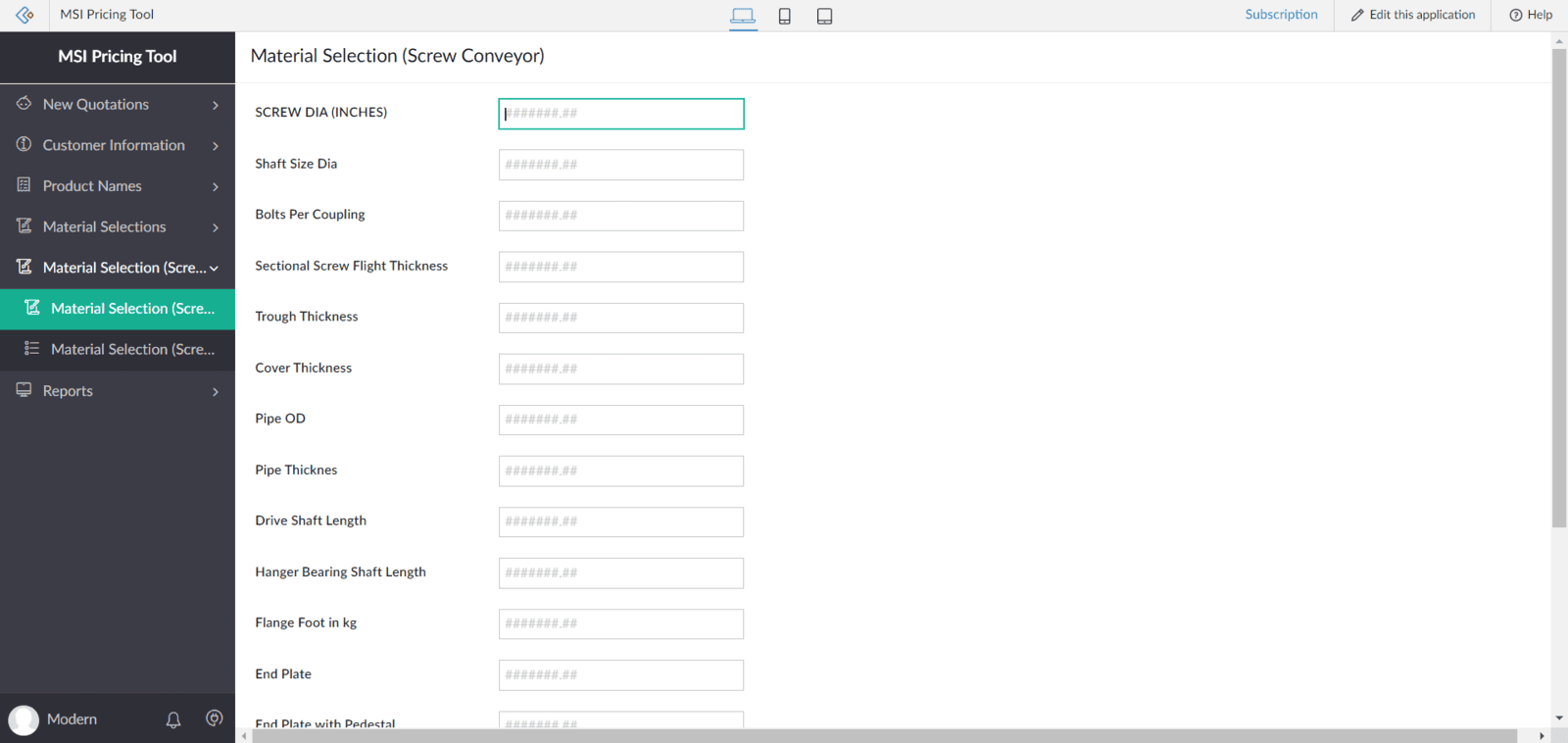The image size is (1568, 743).
Task: Click the Reports sidebar monitor icon
Action: click(x=24, y=389)
